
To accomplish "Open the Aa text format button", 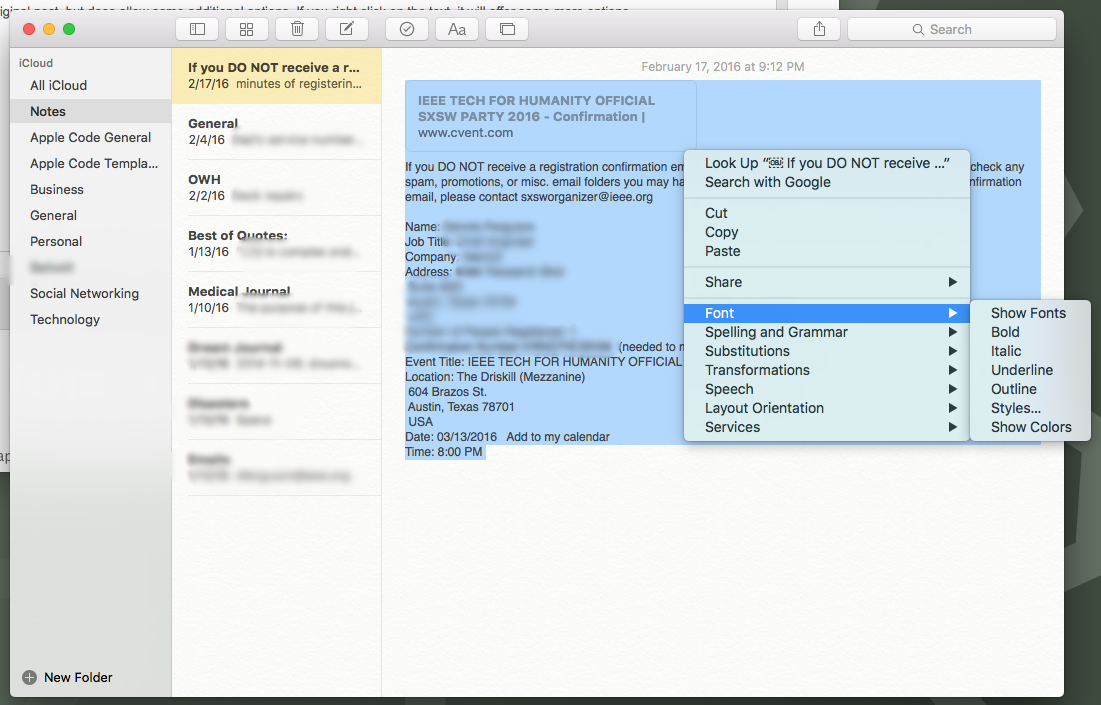I will (x=457, y=29).
